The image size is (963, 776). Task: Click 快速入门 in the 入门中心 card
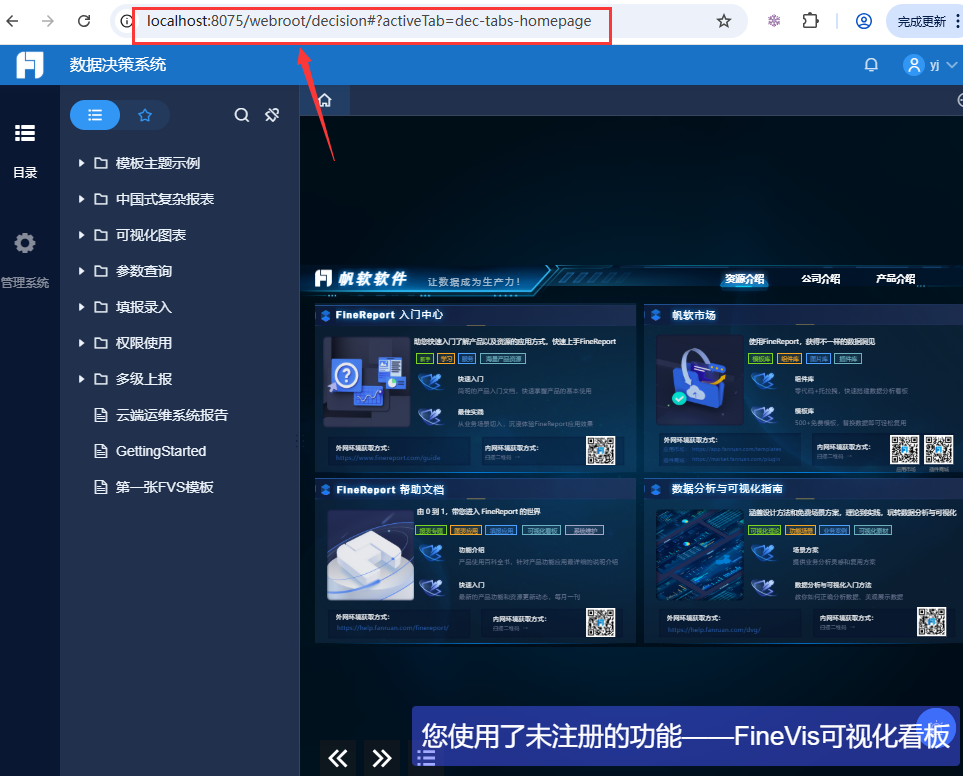click(470, 379)
